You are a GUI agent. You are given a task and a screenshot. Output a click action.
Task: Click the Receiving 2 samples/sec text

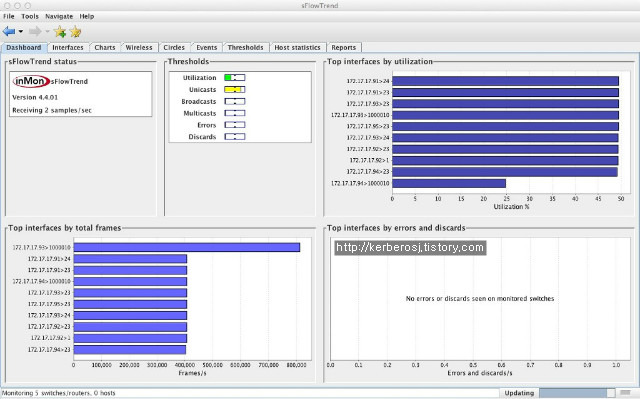[52, 110]
